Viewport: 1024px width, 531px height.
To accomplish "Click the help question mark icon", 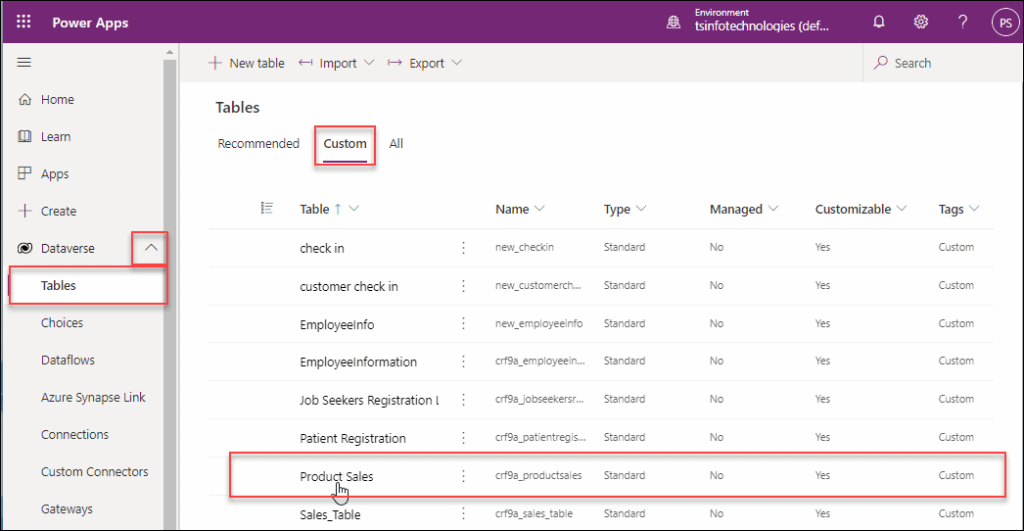I will point(963,22).
